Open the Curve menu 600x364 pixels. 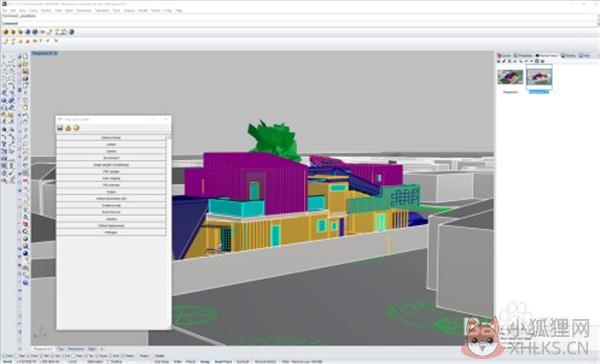[34, 11]
